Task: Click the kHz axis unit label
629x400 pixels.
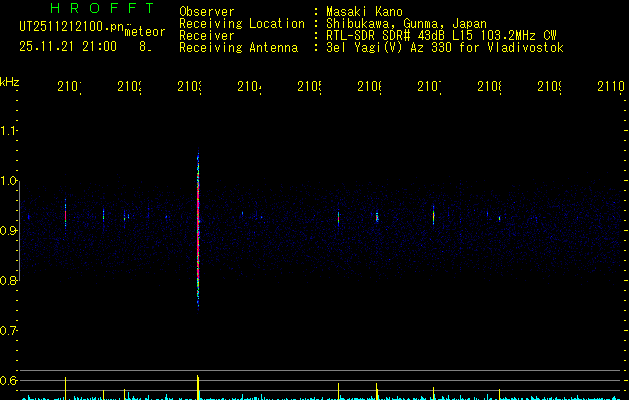Action: pyautogui.click(x=10, y=82)
